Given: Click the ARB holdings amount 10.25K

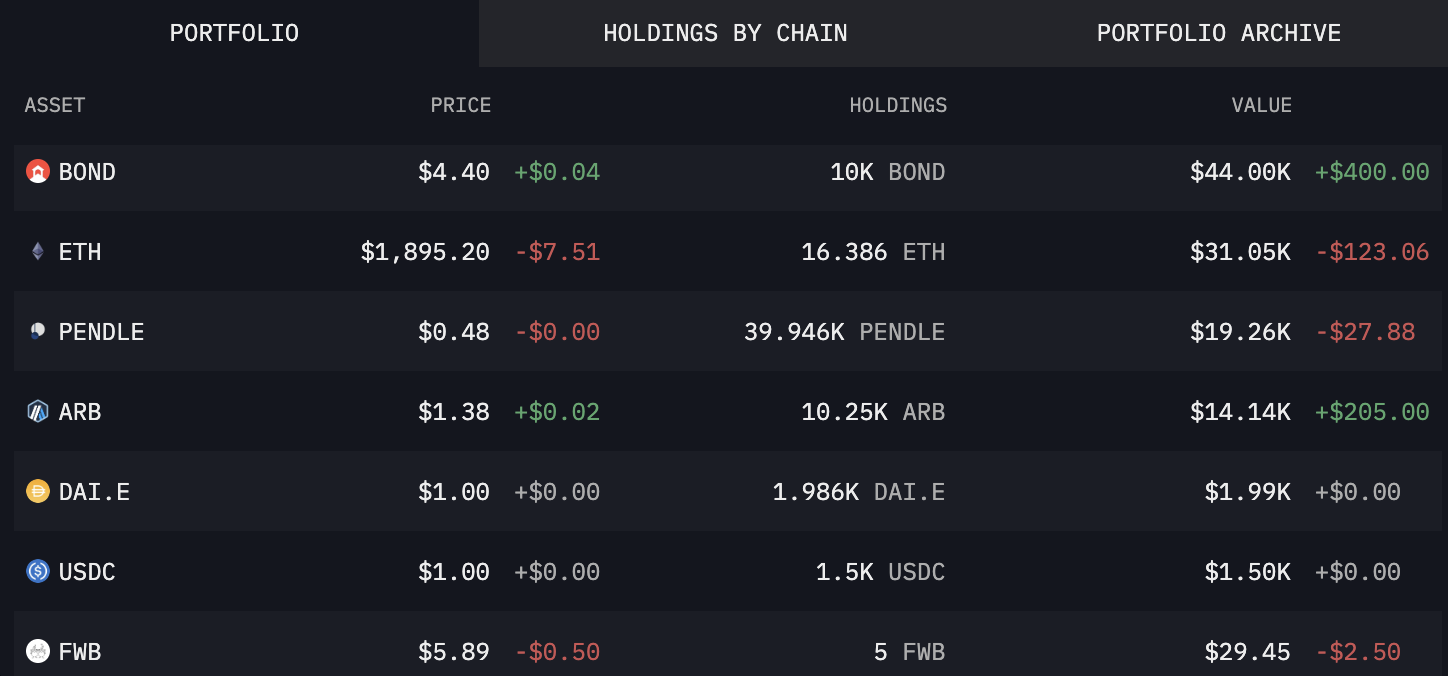Looking at the screenshot, I should (844, 412).
